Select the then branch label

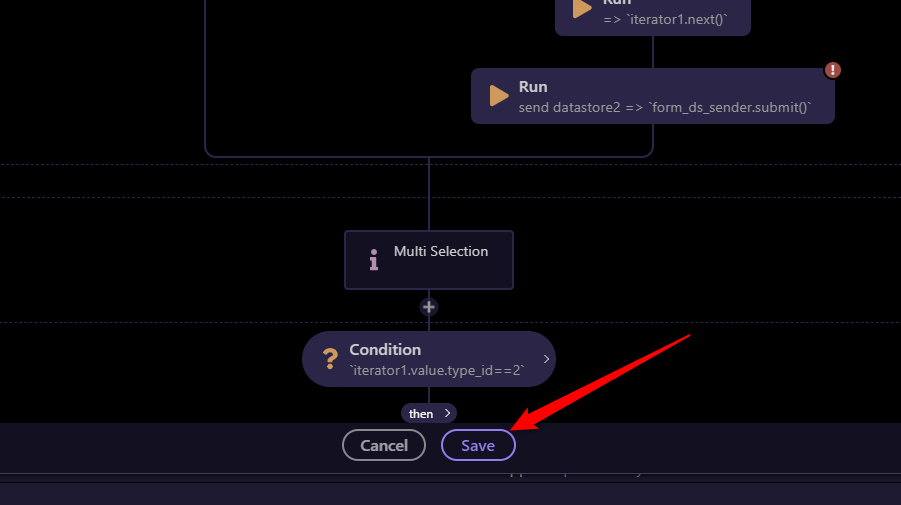coord(421,413)
